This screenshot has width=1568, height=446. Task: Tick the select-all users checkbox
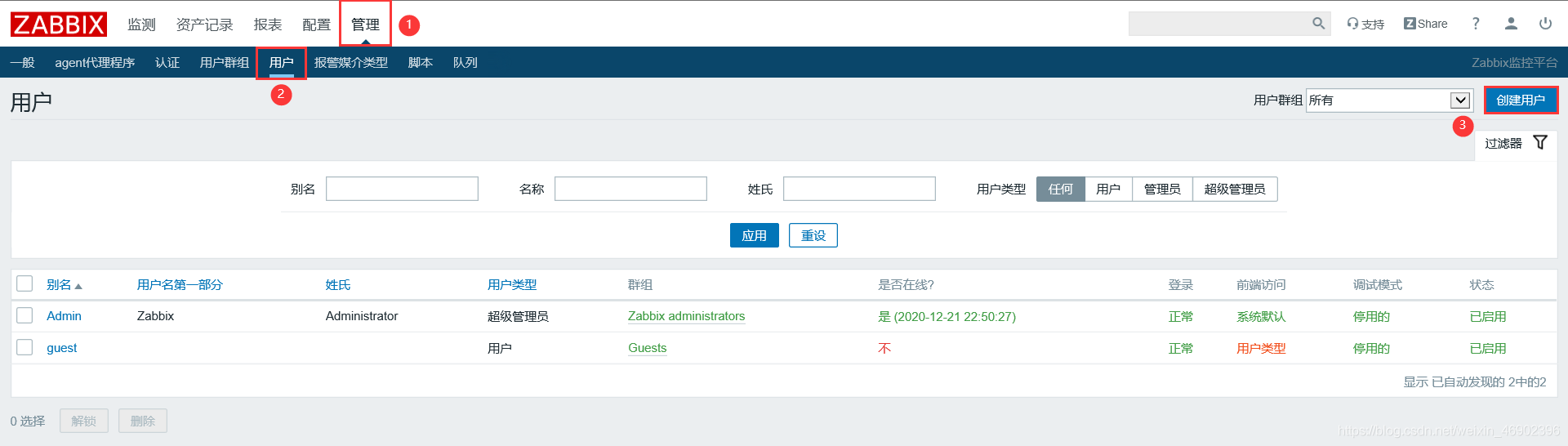(24, 283)
